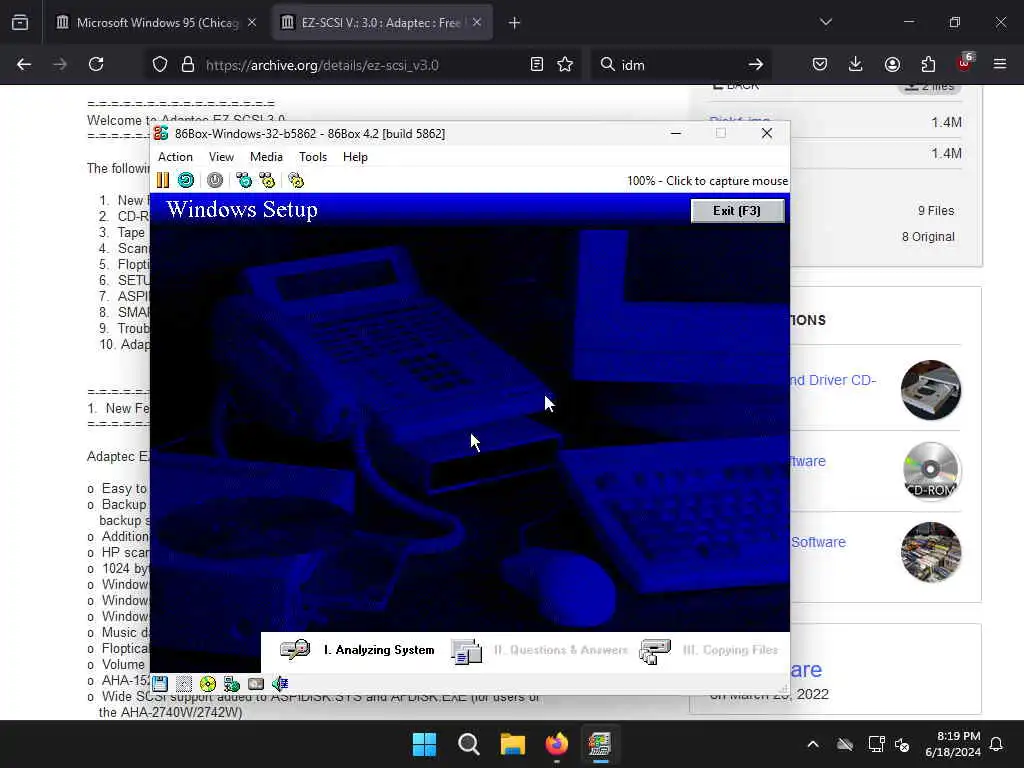Submit search with the arrow button
The width and height of the screenshot is (1024, 768).
point(756,64)
